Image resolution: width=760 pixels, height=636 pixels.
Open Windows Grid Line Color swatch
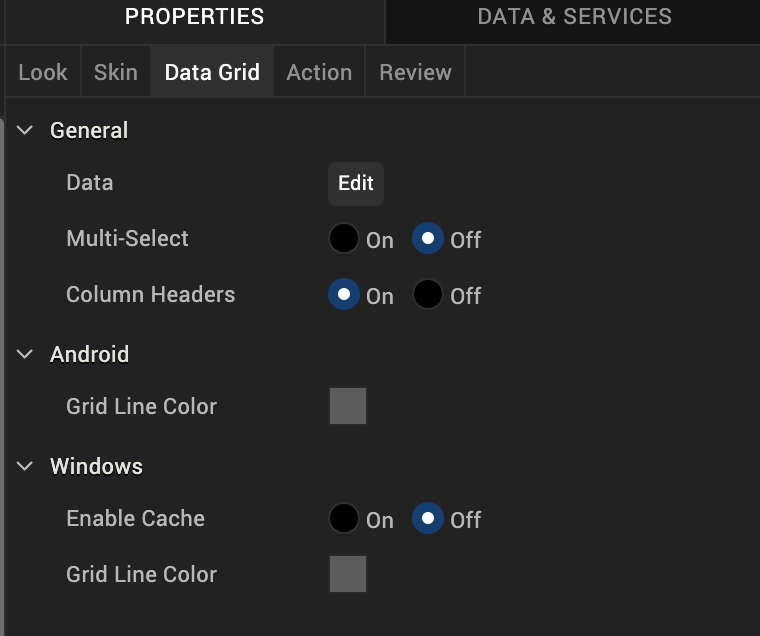pos(348,575)
